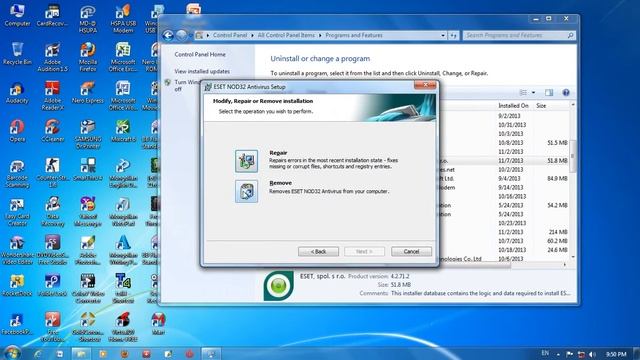
Task: Sort by the Installed On column
Action: (513, 106)
